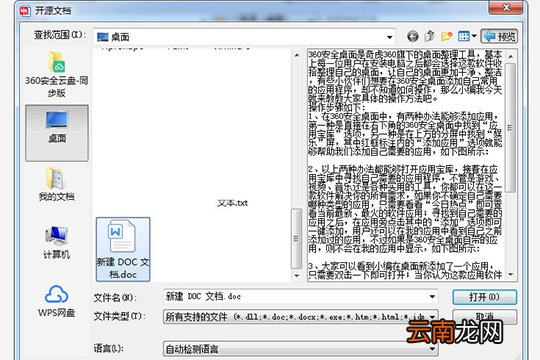Click the 取消 cancel button
The image size is (540, 360).
(x=485, y=316)
